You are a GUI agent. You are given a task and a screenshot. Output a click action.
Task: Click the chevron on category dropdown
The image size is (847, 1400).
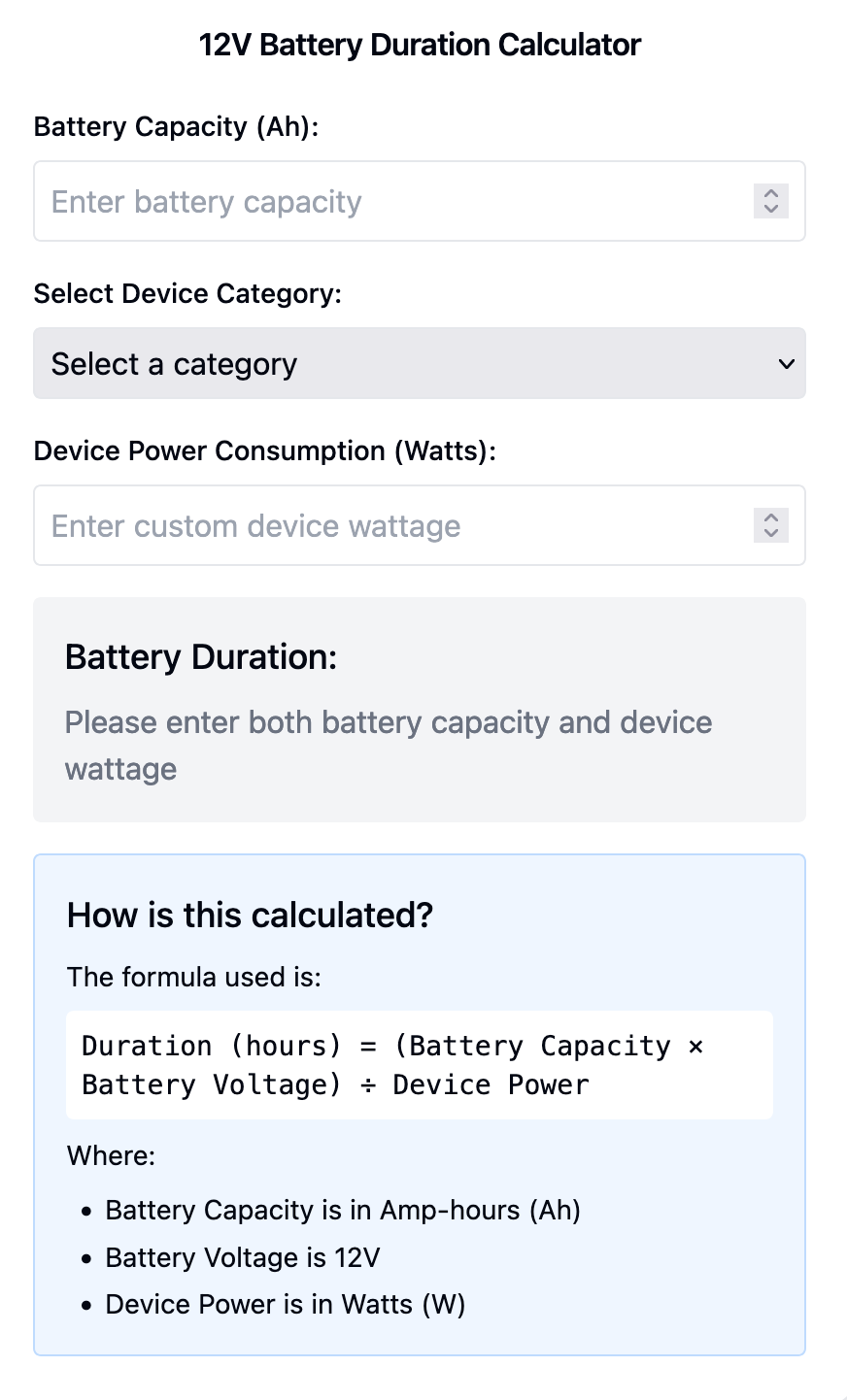(786, 364)
